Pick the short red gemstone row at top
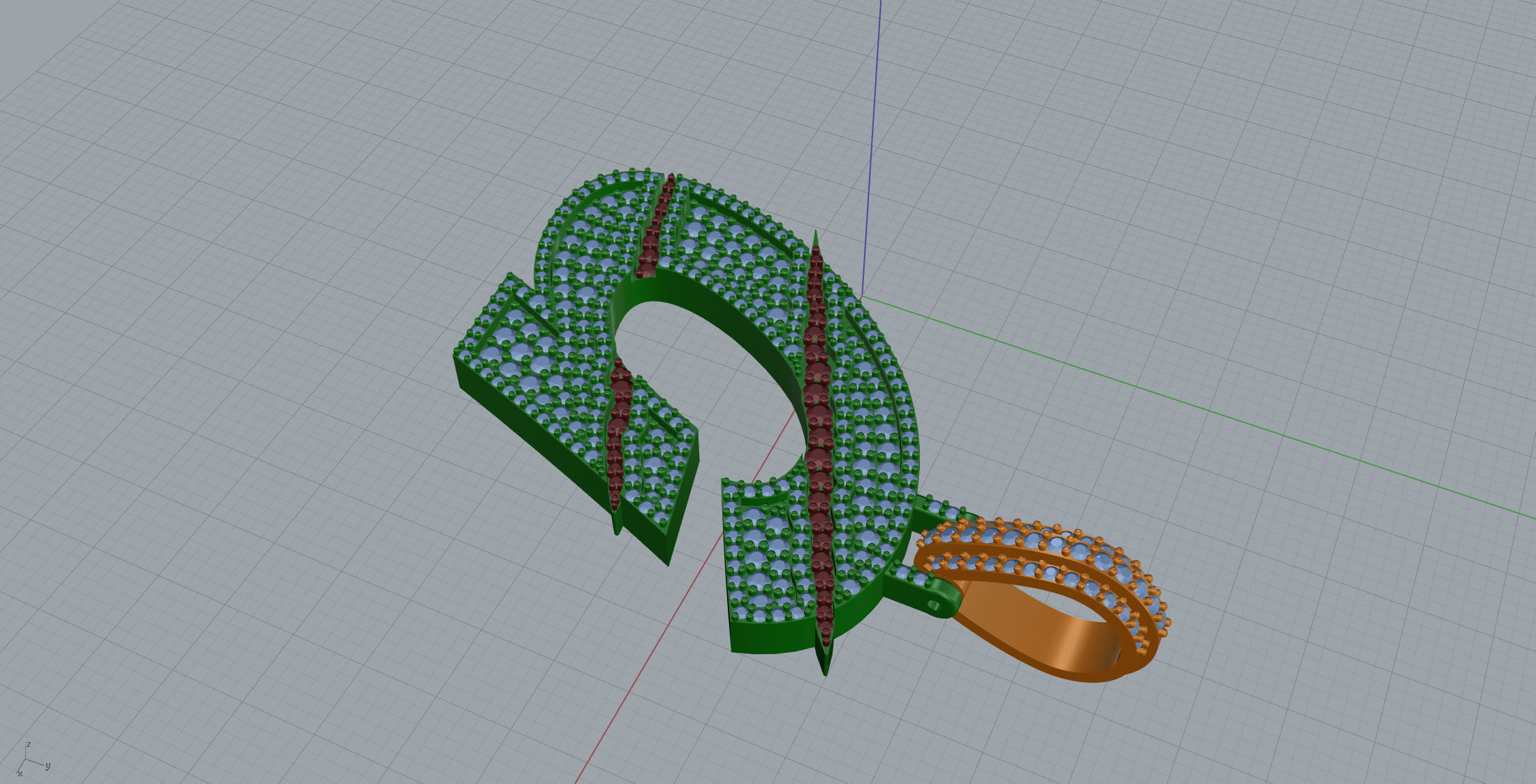Image resolution: width=1536 pixels, height=784 pixels. (x=654, y=227)
